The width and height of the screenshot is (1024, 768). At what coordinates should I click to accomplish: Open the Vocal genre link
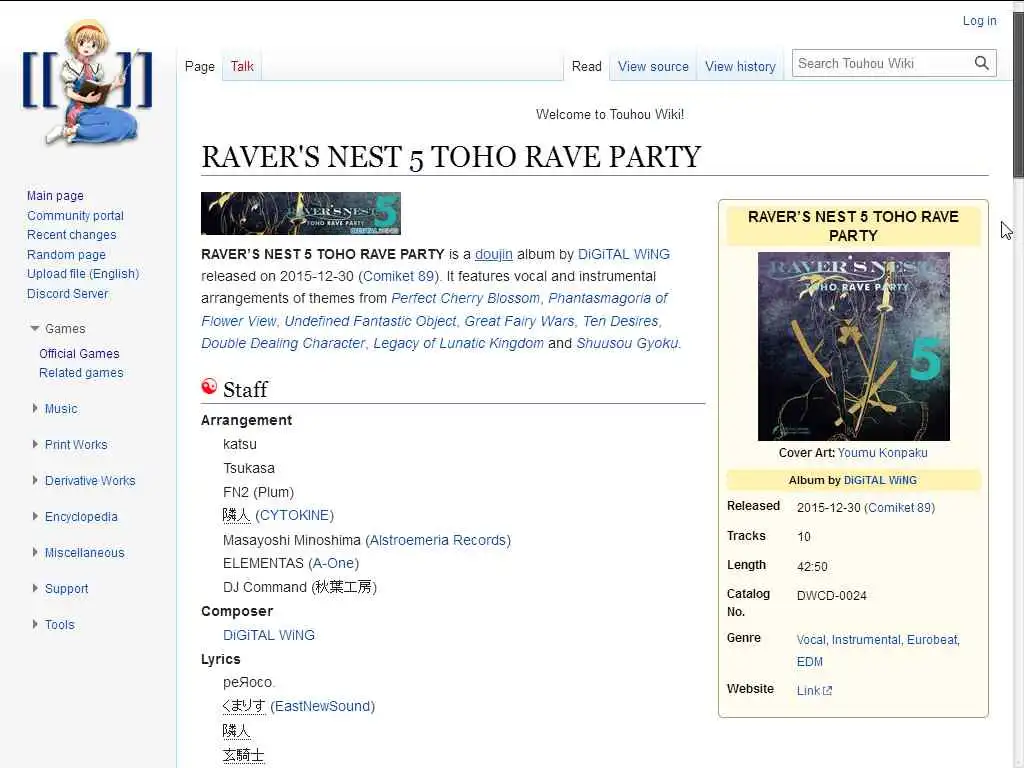coord(810,640)
